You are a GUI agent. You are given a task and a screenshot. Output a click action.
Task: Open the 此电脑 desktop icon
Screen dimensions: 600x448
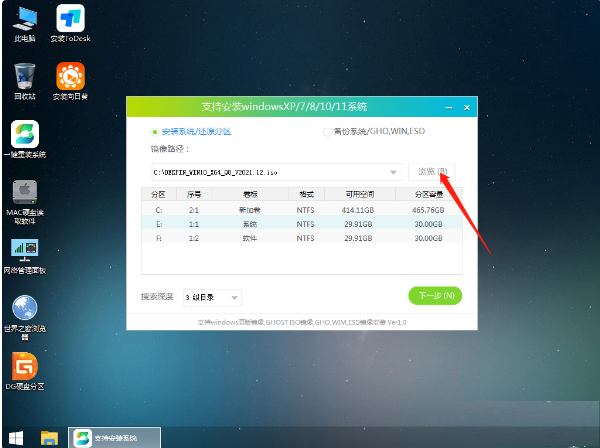tap(24, 20)
